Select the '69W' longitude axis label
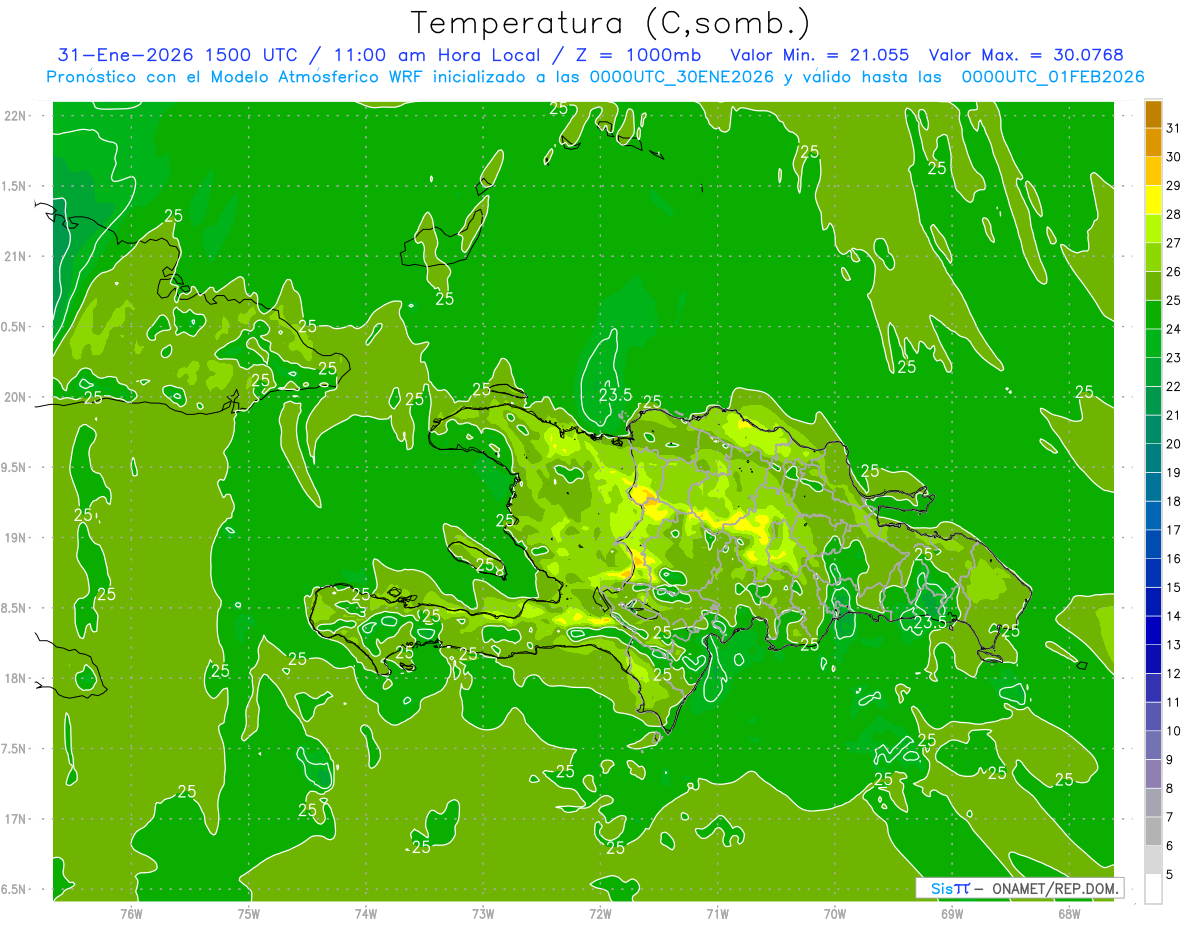Image resolution: width=1200 pixels, height=927 pixels. click(x=952, y=914)
